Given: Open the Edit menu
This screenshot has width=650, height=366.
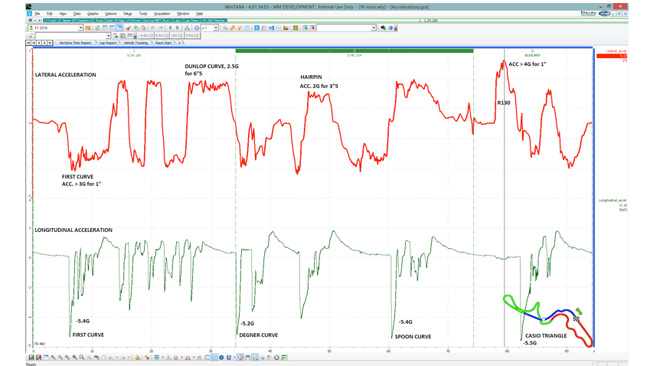Looking at the screenshot, I should tap(49, 14).
